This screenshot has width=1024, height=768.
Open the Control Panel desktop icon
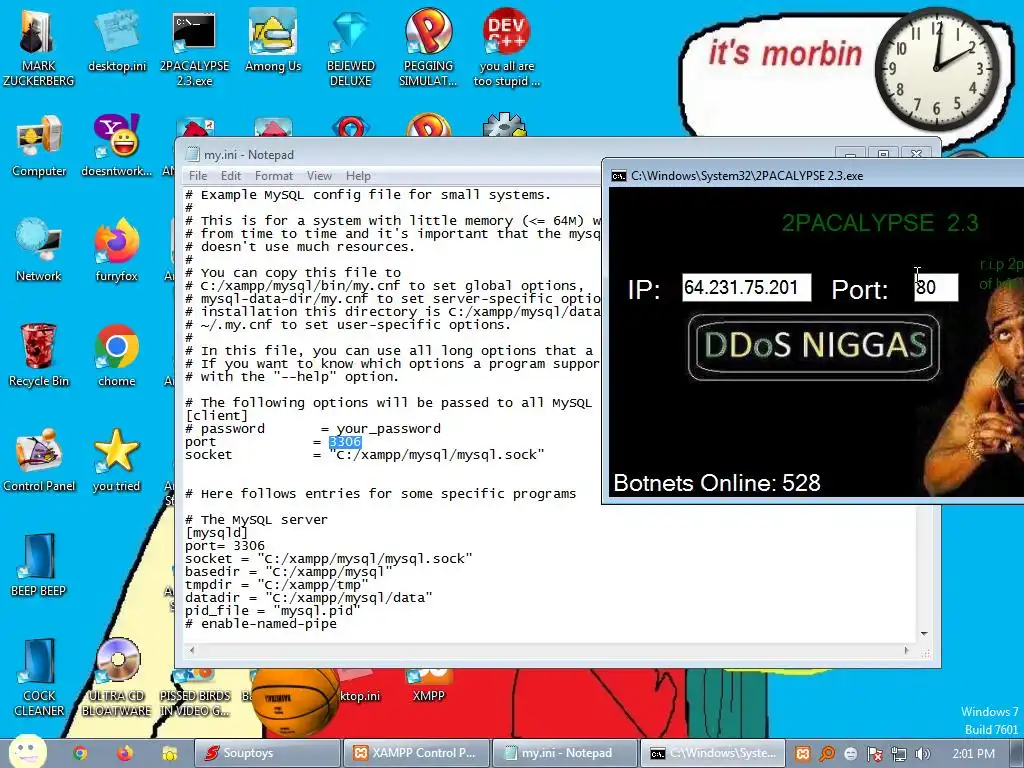(39, 460)
